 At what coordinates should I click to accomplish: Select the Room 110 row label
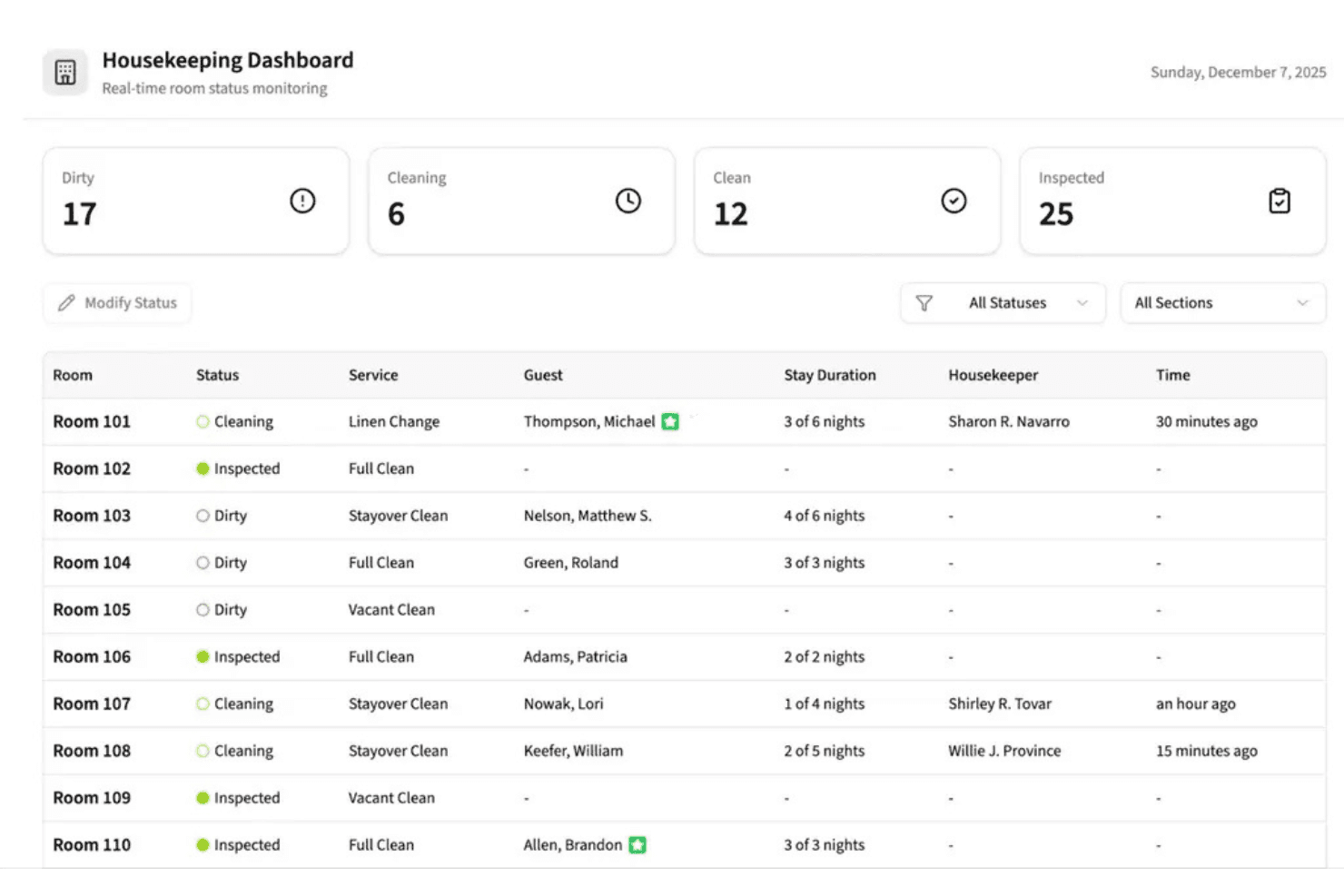click(x=92, y=845)
